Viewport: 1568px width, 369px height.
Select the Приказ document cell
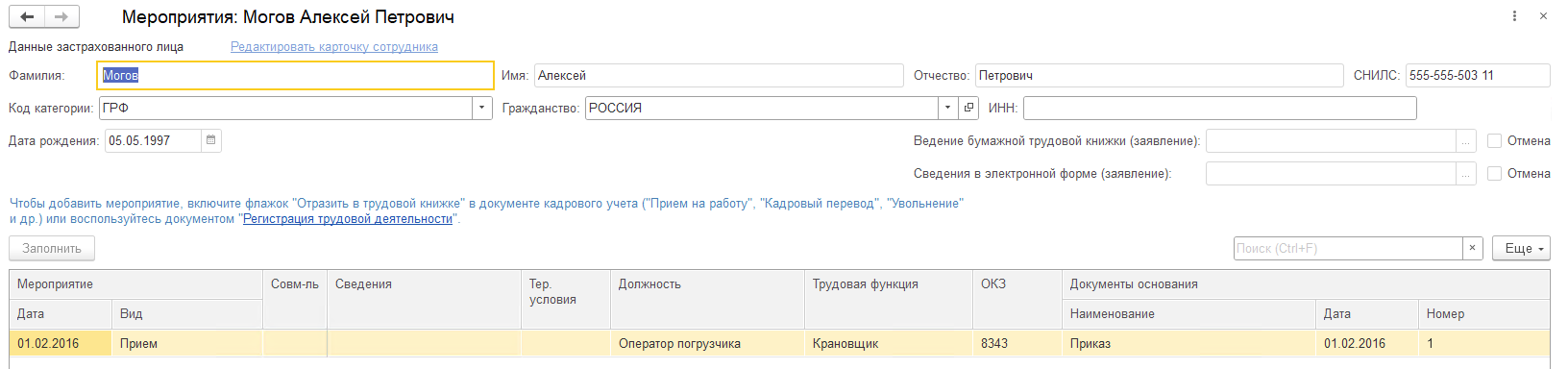(1189, 343)
